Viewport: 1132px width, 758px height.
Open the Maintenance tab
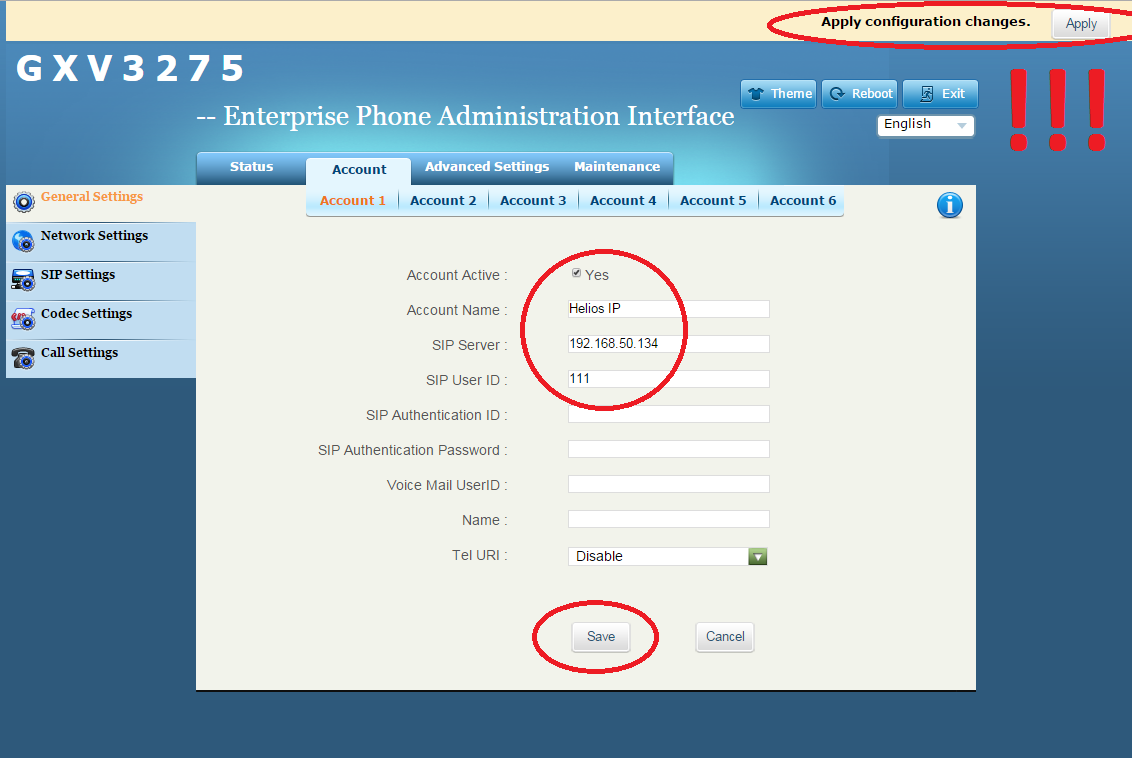[x=617, y=167]
